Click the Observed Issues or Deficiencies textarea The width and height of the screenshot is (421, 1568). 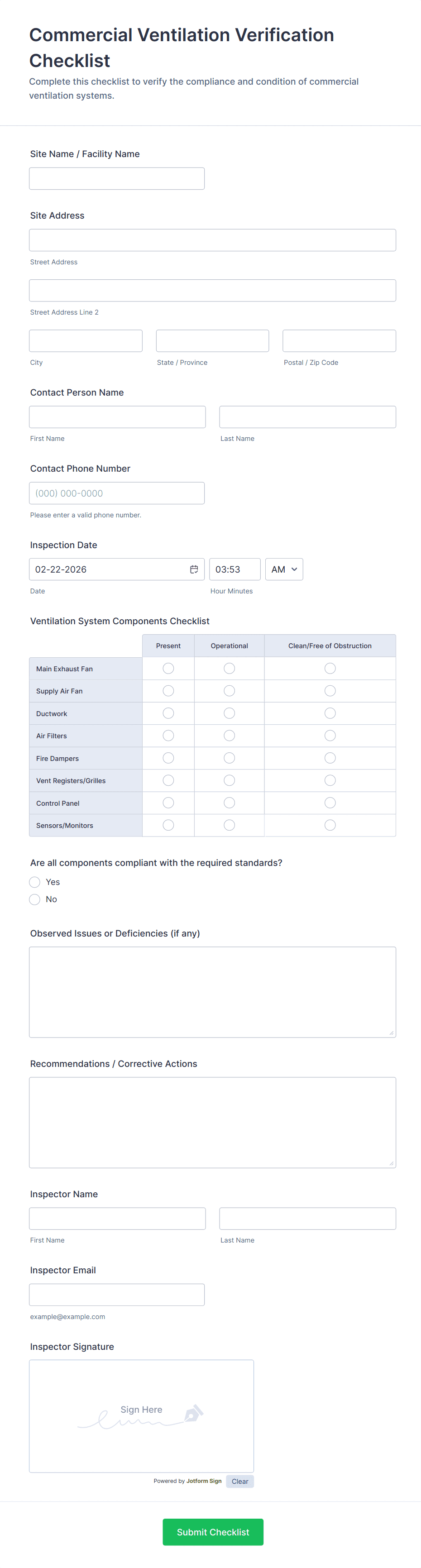click(x=212, y=992)
